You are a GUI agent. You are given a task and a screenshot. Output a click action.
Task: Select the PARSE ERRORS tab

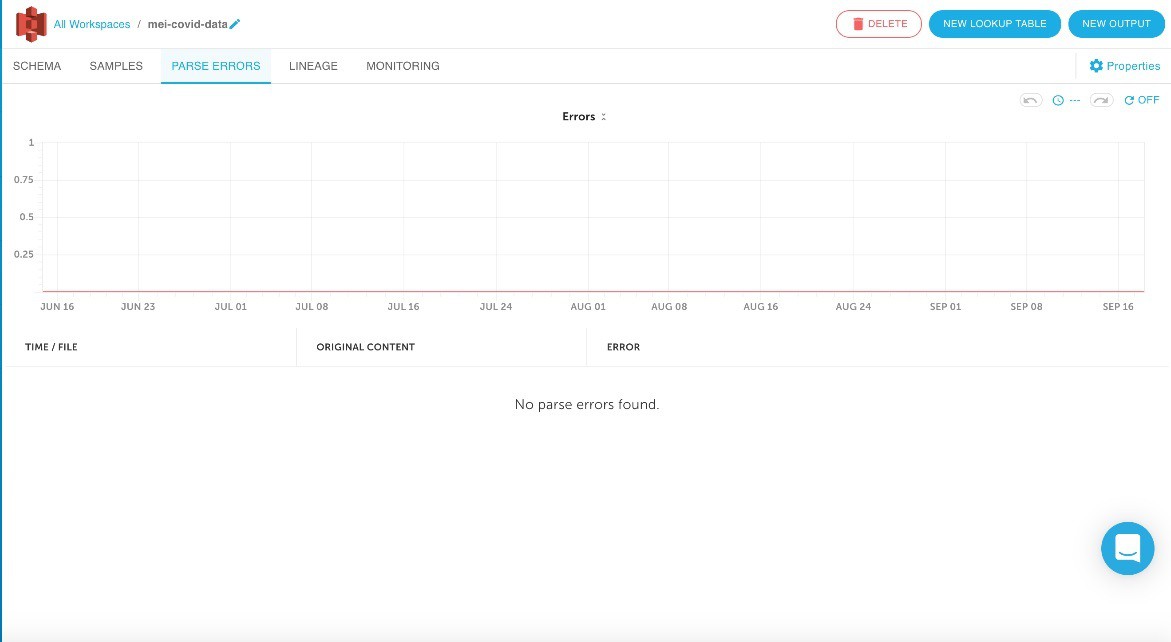coord(216,66)
